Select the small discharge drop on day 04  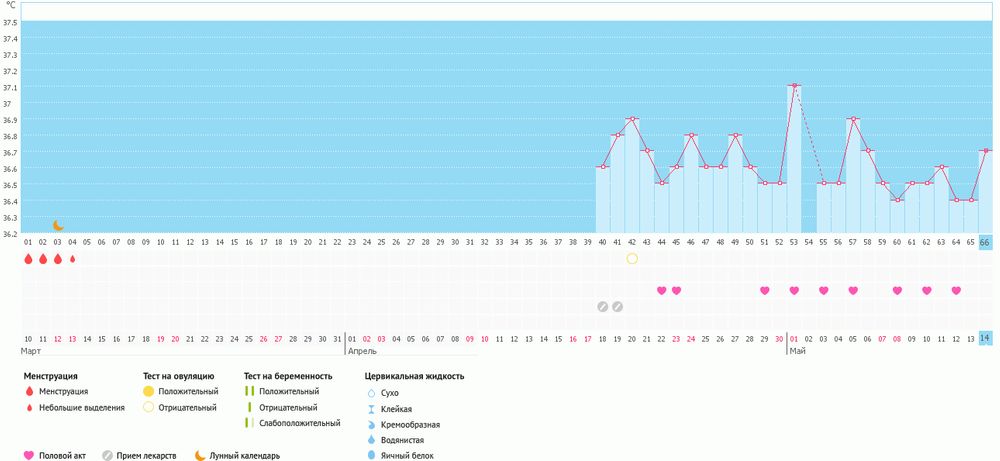click(72, 259)
